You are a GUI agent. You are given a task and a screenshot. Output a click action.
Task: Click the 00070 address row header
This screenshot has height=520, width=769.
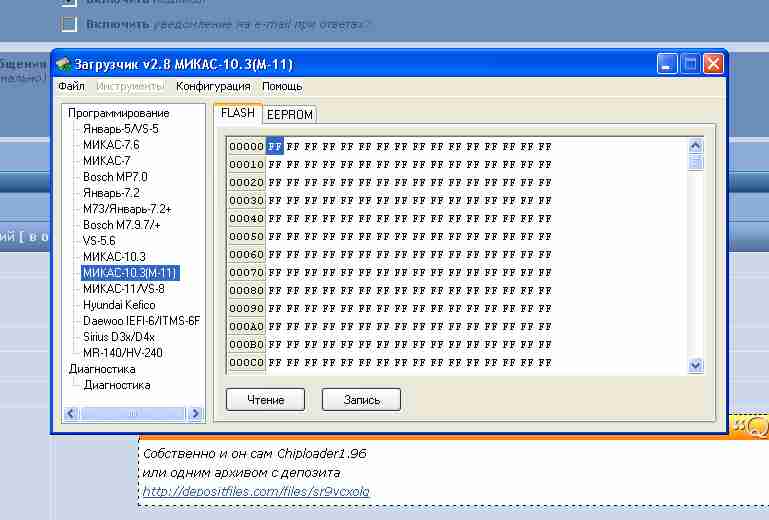click(x=246, y=272)
